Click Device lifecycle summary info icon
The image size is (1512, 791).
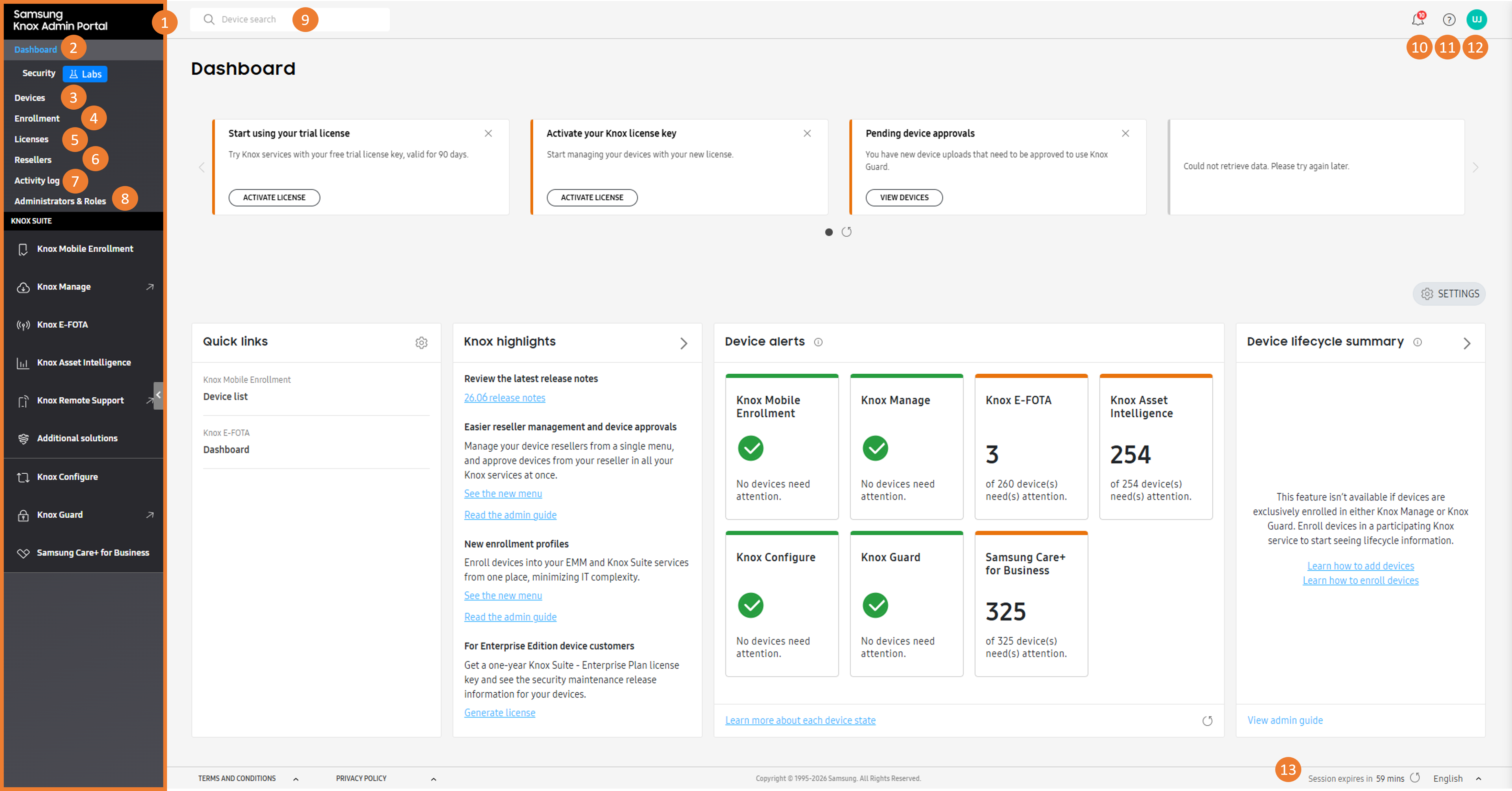(x=1417, y=342)
